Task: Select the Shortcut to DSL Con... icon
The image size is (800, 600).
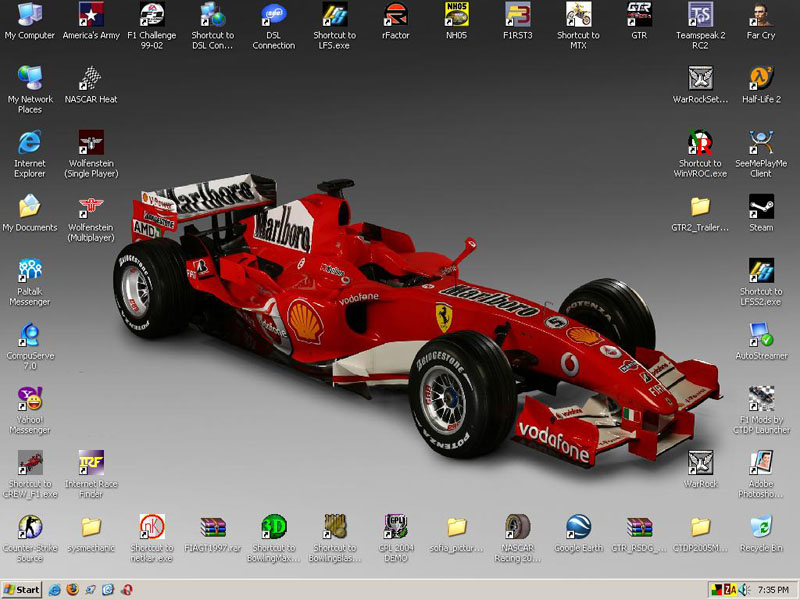Action: pyautogui.click(x=212, y=26)
